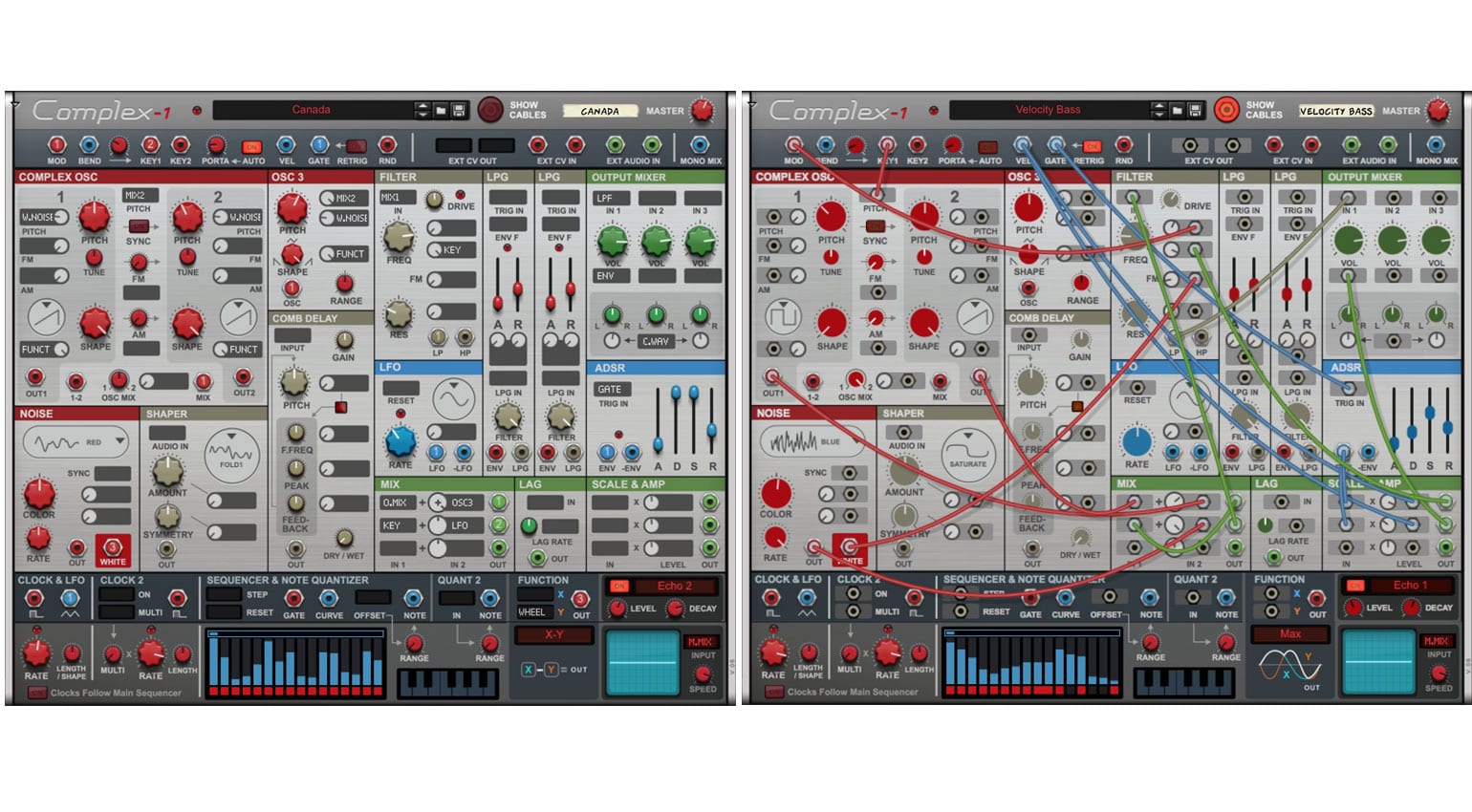Toggle oscillator SYNC button in Canada instance

pyautogui.click(x=139, y=226)
